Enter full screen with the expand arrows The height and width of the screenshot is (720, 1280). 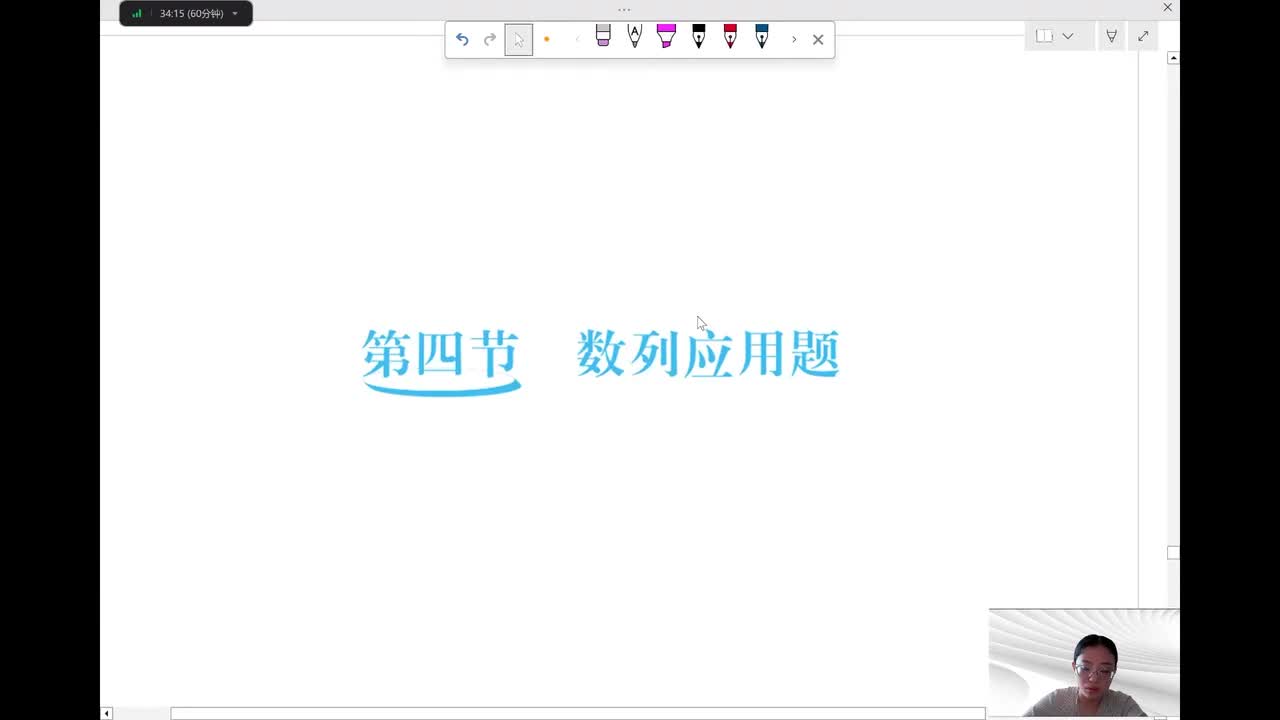[x=1143, y=36]
